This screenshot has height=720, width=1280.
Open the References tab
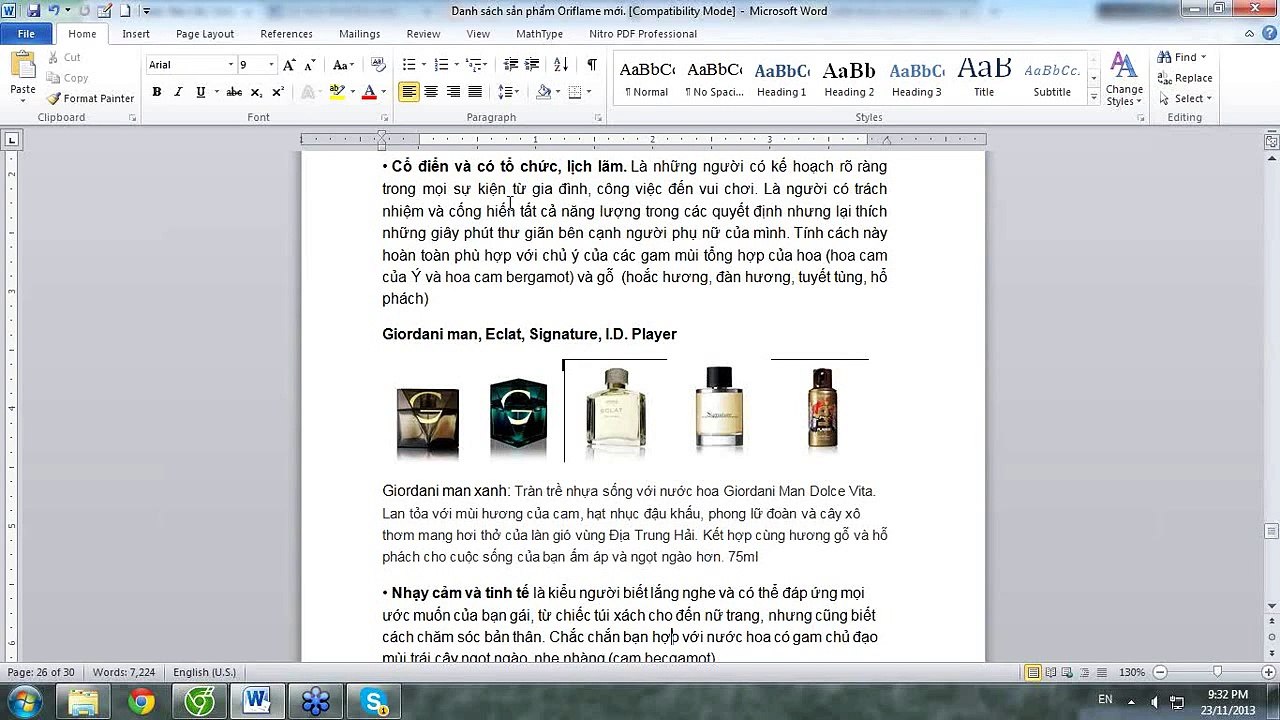286,34
